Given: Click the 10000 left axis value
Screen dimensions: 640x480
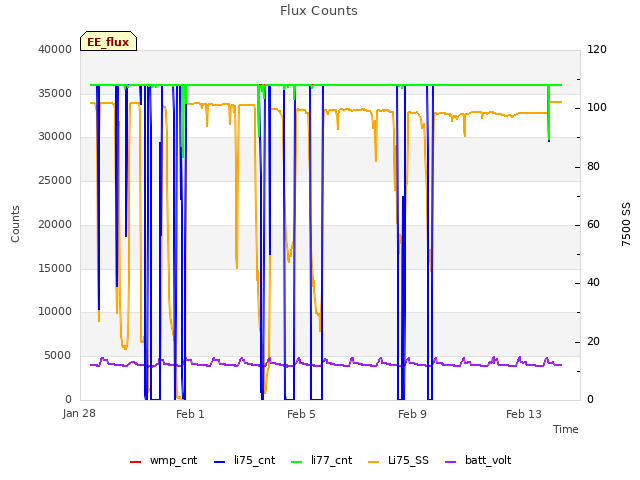Looking at the screenshot, I should [x=55, y=312].
